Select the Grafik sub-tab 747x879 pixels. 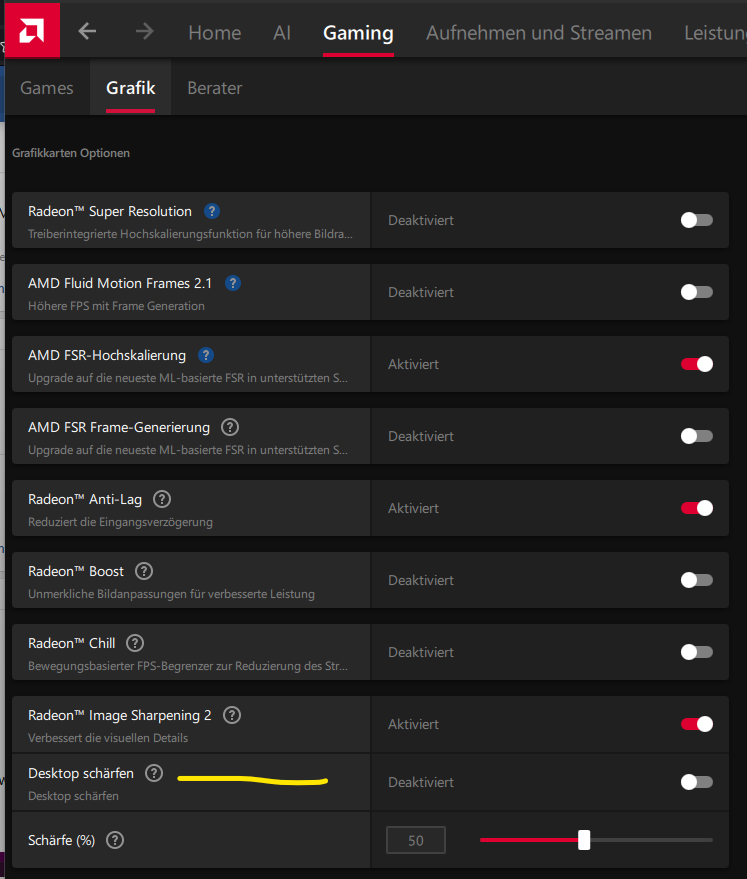tap(131, 88)
